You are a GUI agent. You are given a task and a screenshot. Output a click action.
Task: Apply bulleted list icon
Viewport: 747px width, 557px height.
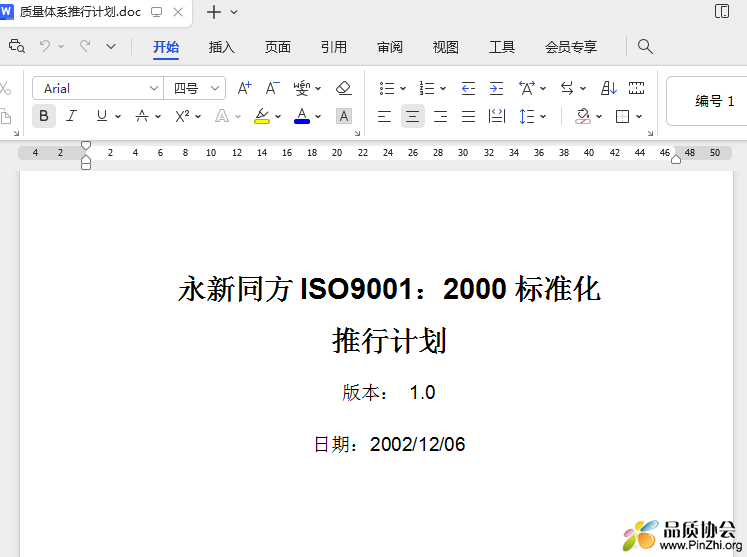coord(387,88)
